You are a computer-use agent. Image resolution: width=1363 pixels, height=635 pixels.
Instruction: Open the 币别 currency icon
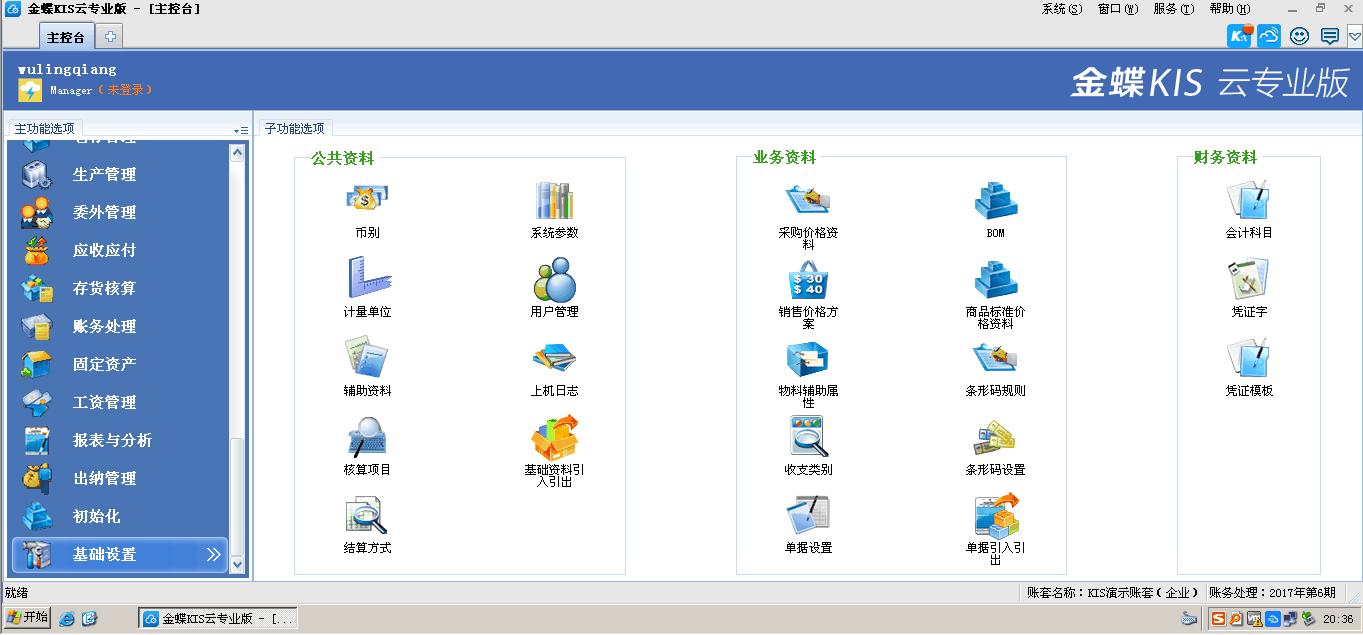click(366, 201)
